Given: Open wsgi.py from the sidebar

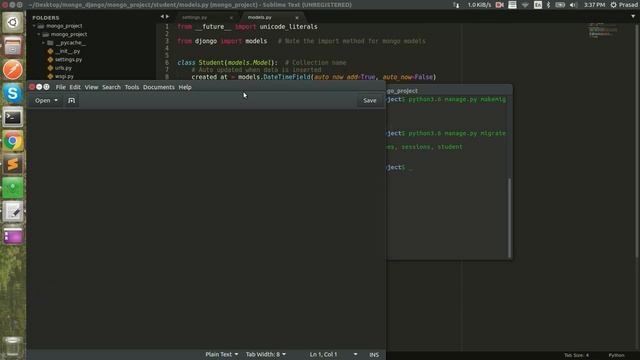Looking at the screenshot, I should [x=64, y=76].
